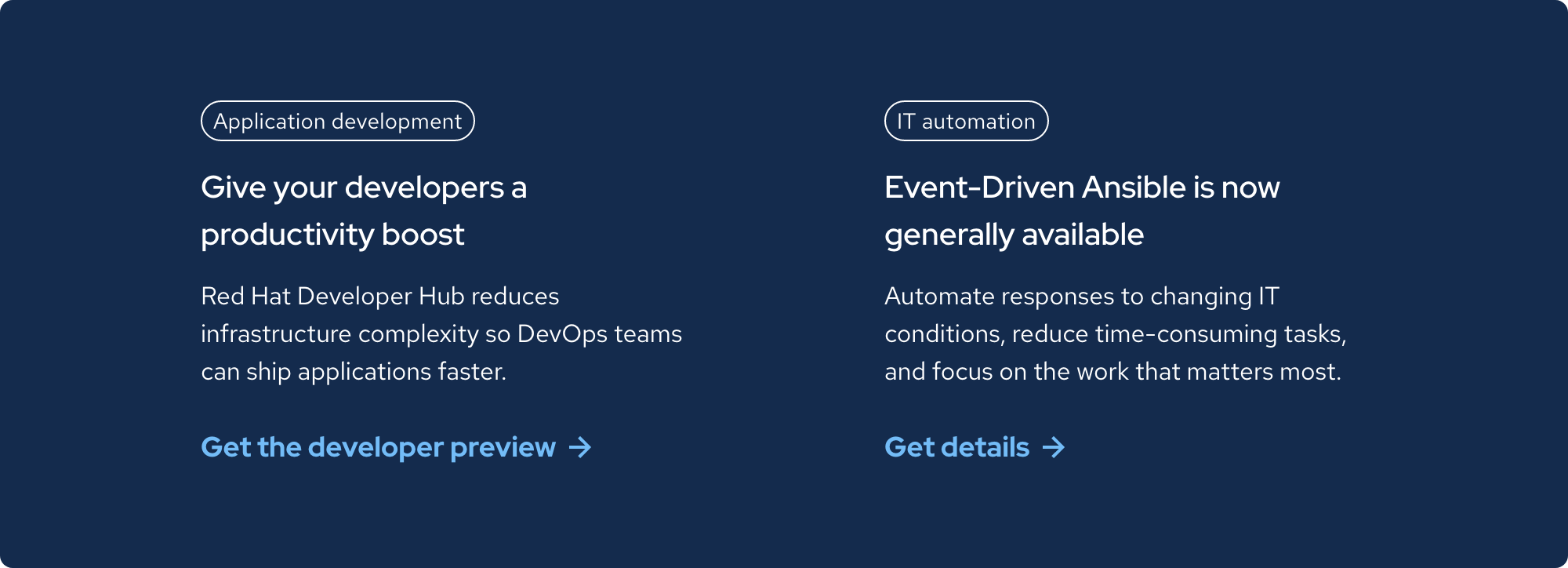Select the 'IT automation' tag
Viewport: 1568px width, 568px height.
(966, 122)
